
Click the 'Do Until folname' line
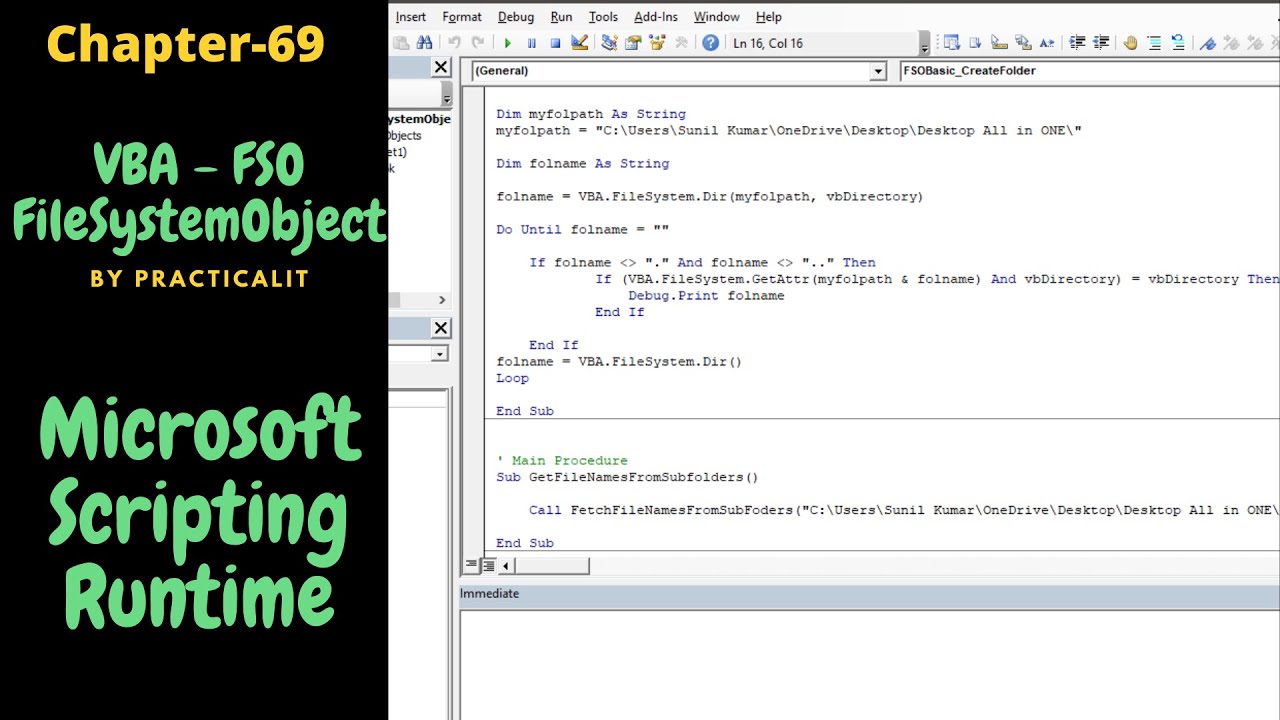(583, 229)
